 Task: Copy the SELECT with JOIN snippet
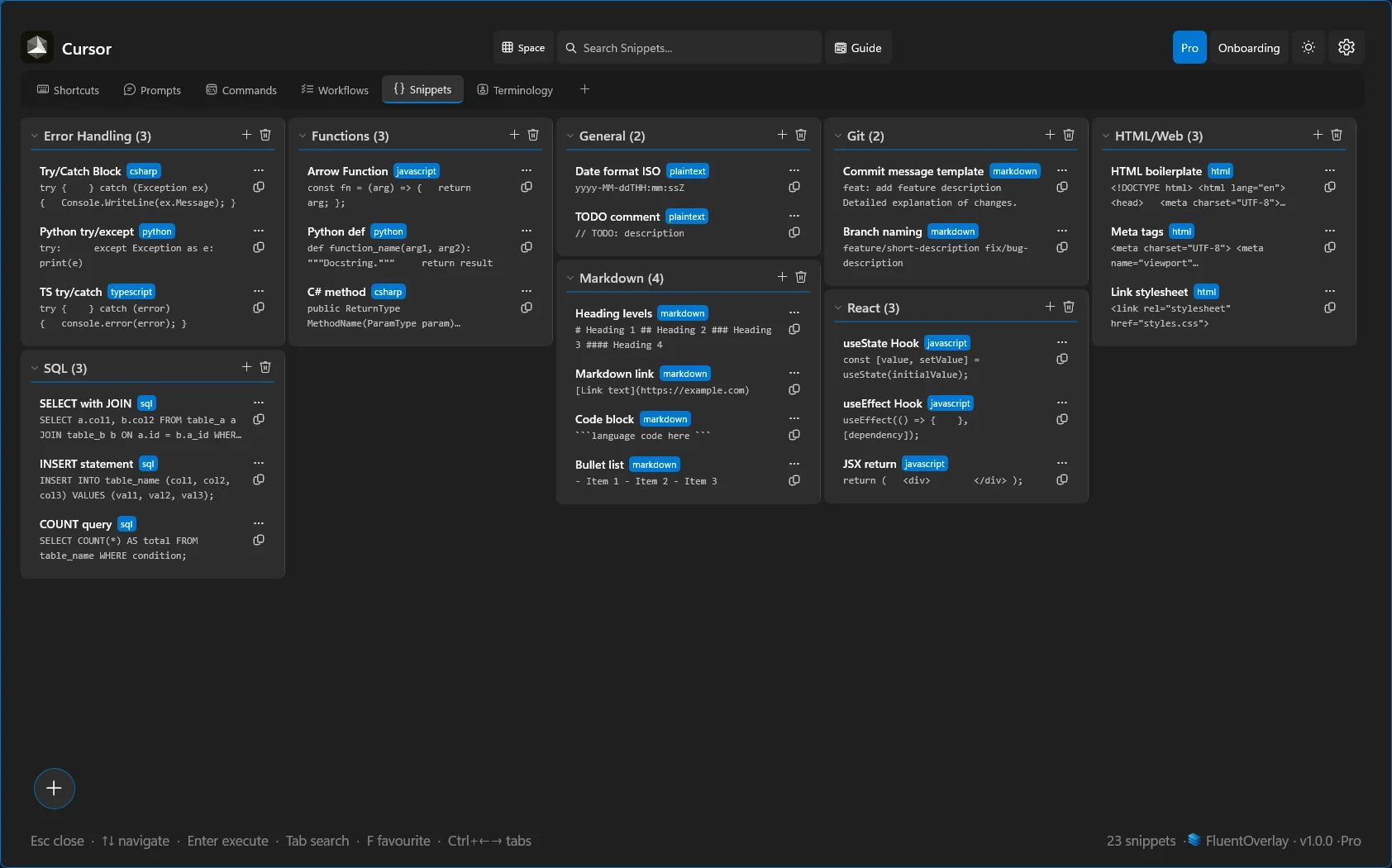259,419
